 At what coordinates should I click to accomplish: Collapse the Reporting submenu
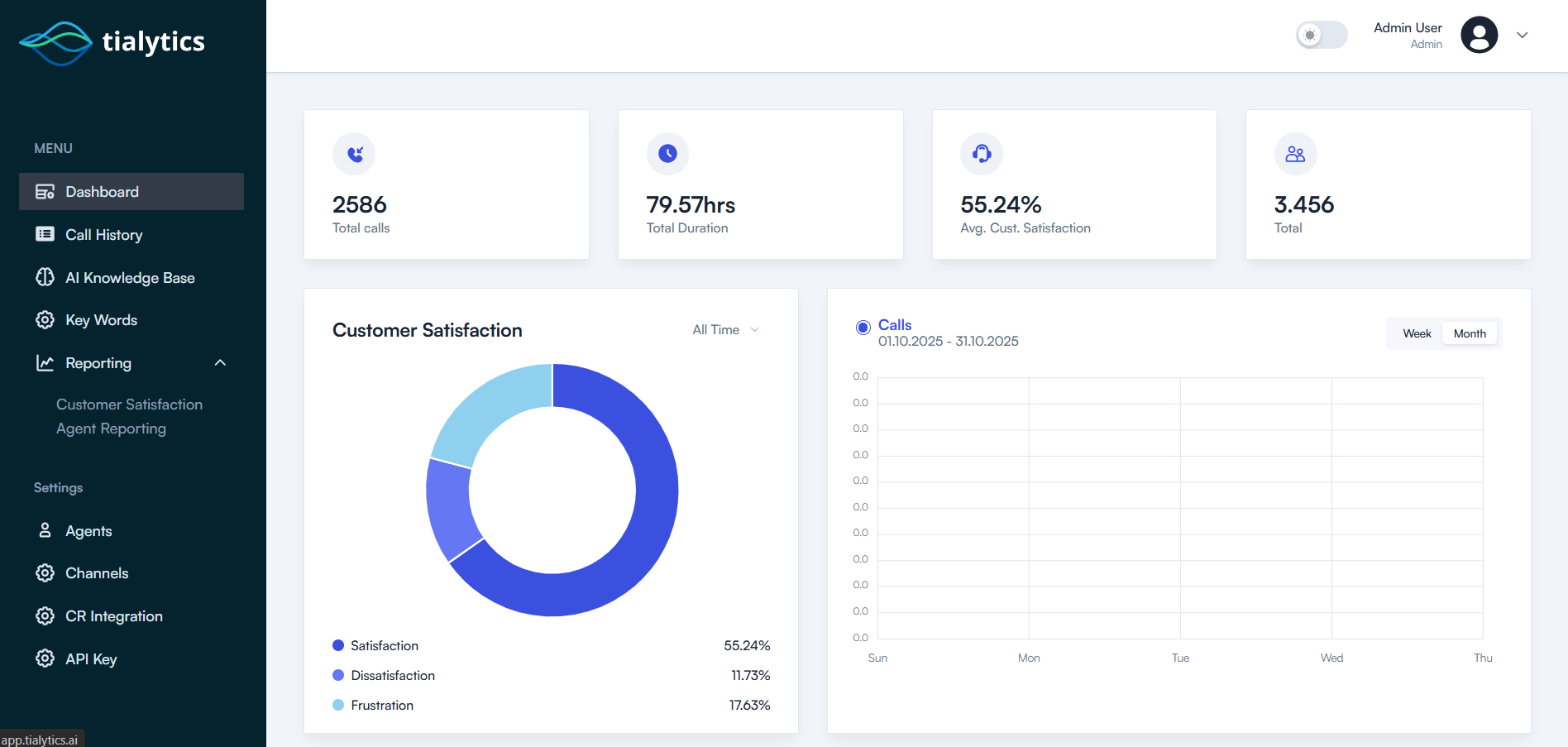(219, 362)
